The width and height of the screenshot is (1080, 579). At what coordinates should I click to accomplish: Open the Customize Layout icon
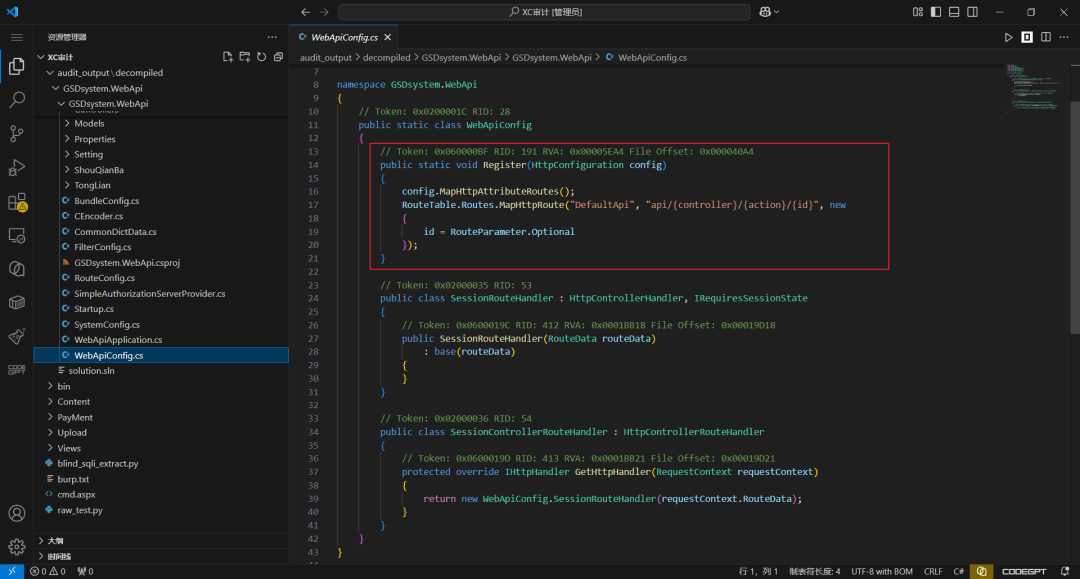(x=917, y=12)
